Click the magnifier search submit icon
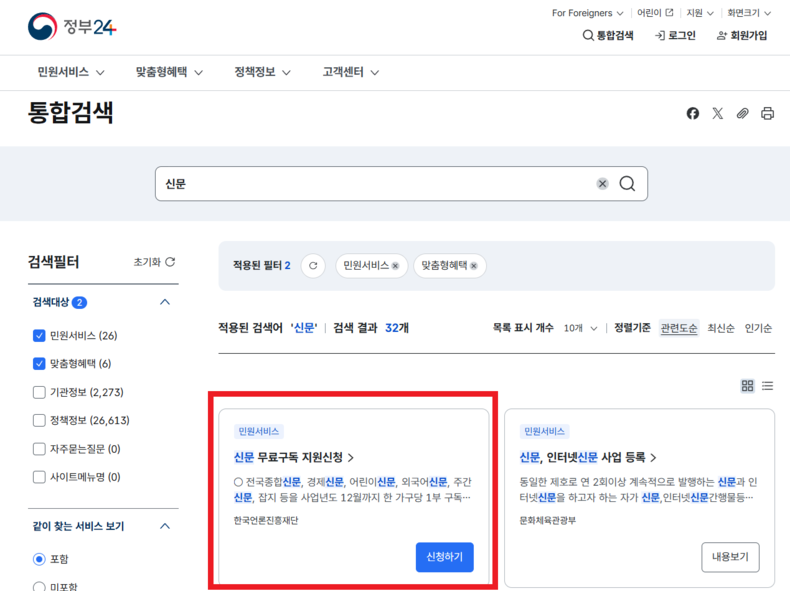This screenshot has height=591, width=790. 627,184
